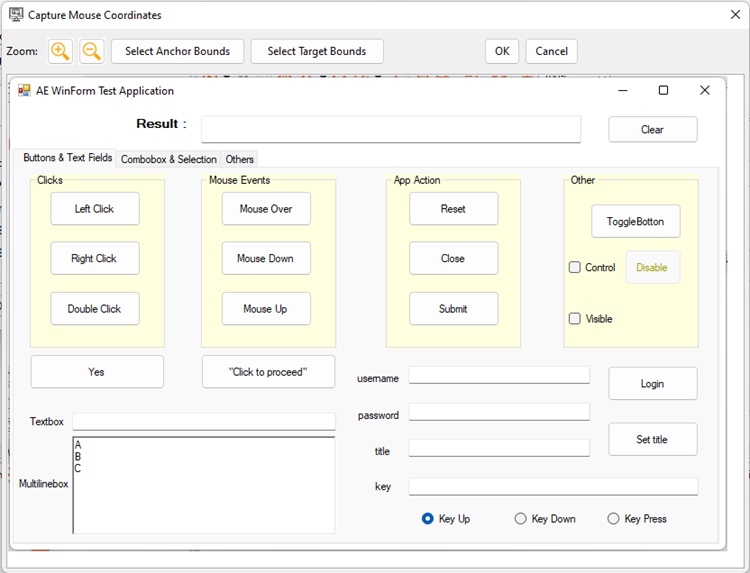Switch to the Combobox & Selection tab
The height and width of the screenshot is (573, 750).
(168, 159)
